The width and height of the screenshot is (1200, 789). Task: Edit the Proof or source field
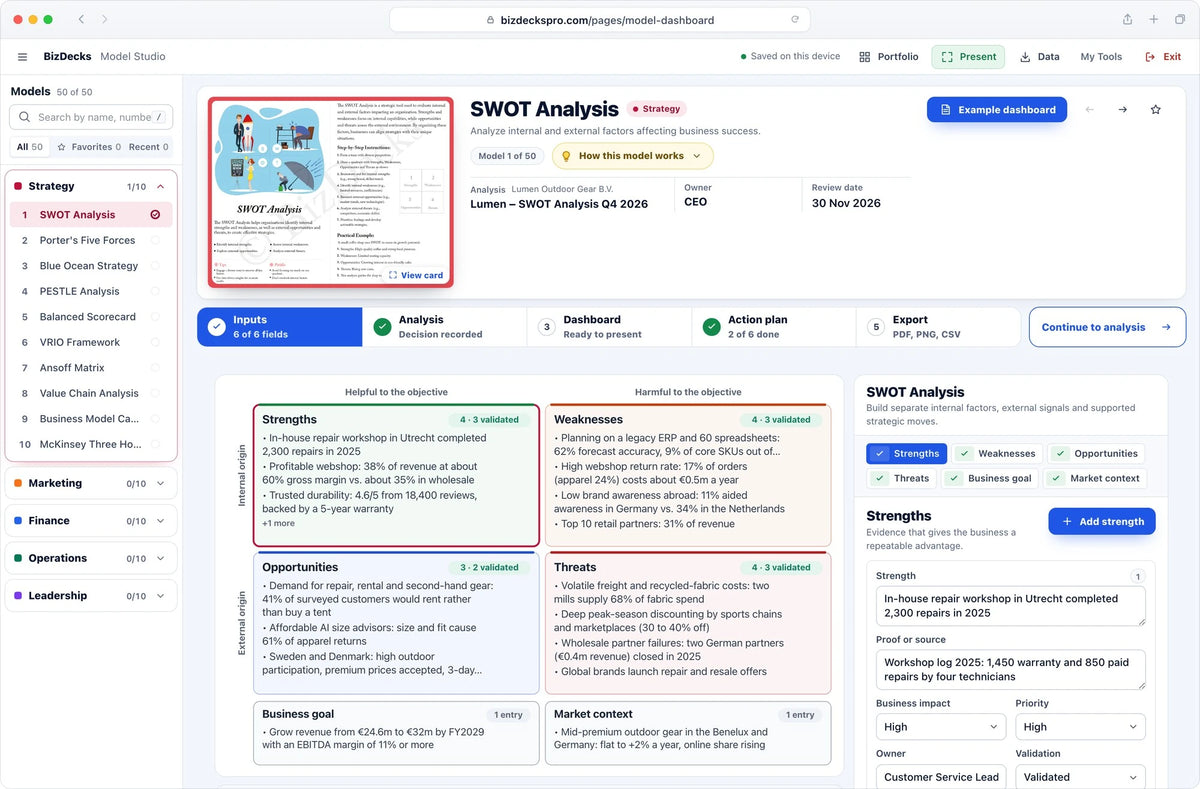point(1011,669)
